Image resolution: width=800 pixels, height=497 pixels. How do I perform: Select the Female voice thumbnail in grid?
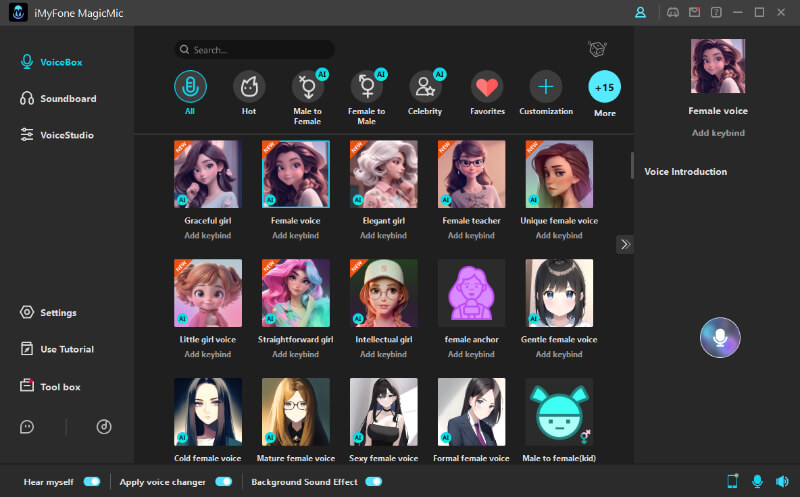coord(296,174)
